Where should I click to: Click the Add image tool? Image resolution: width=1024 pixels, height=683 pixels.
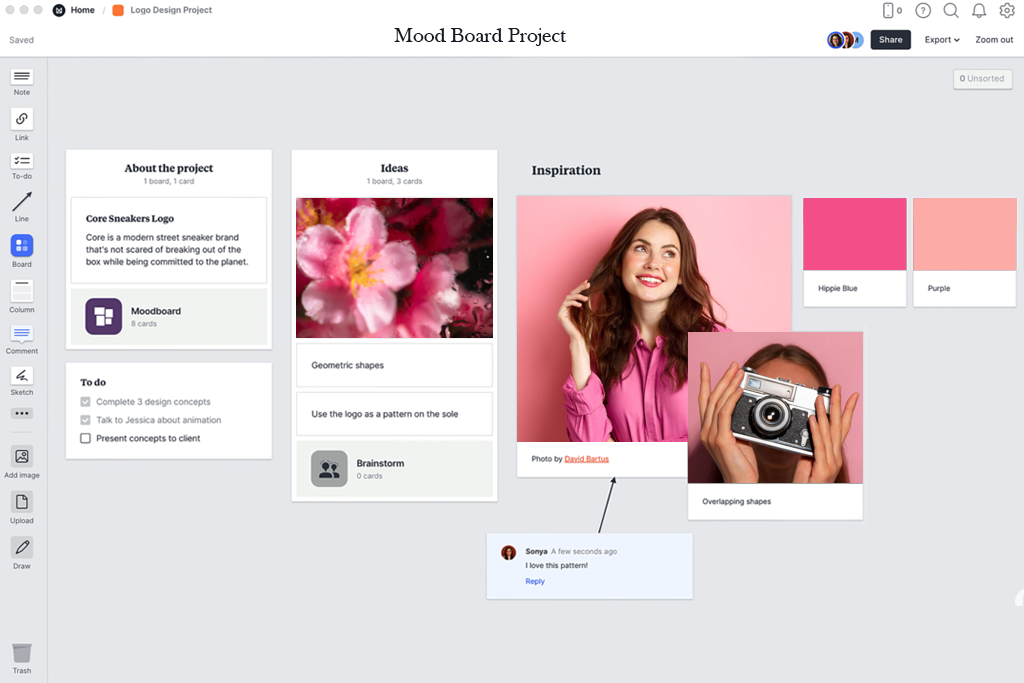[22, 456]
